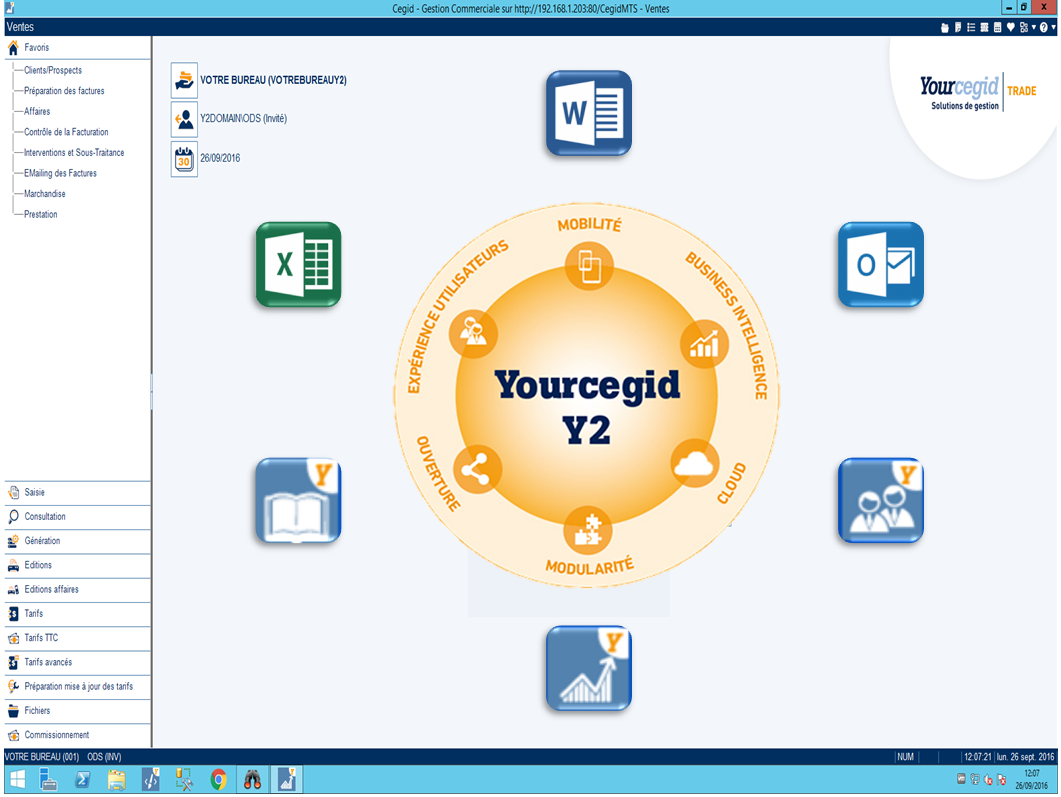Open the Tarifs avancés menu
This screenshot has width=1061, height=797.
(x=77, y=662)
